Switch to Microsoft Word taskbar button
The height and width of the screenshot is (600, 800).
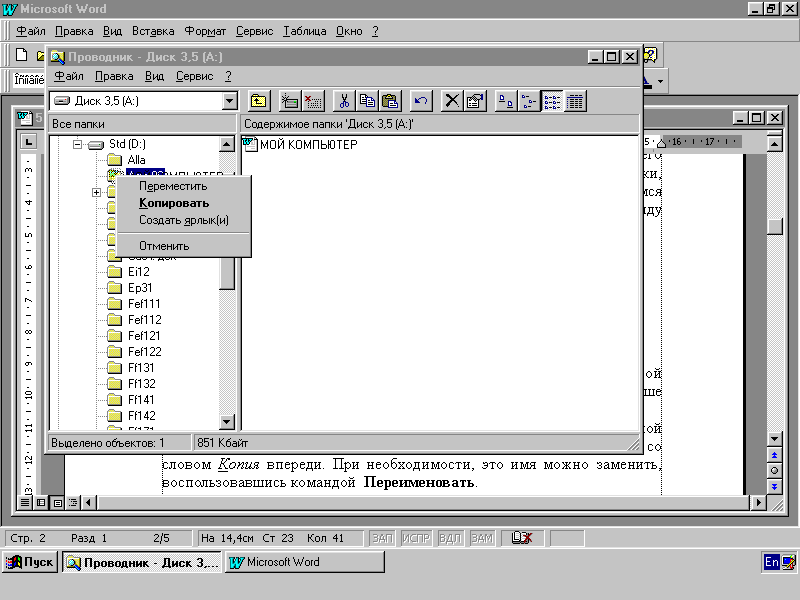coord(305,562)
